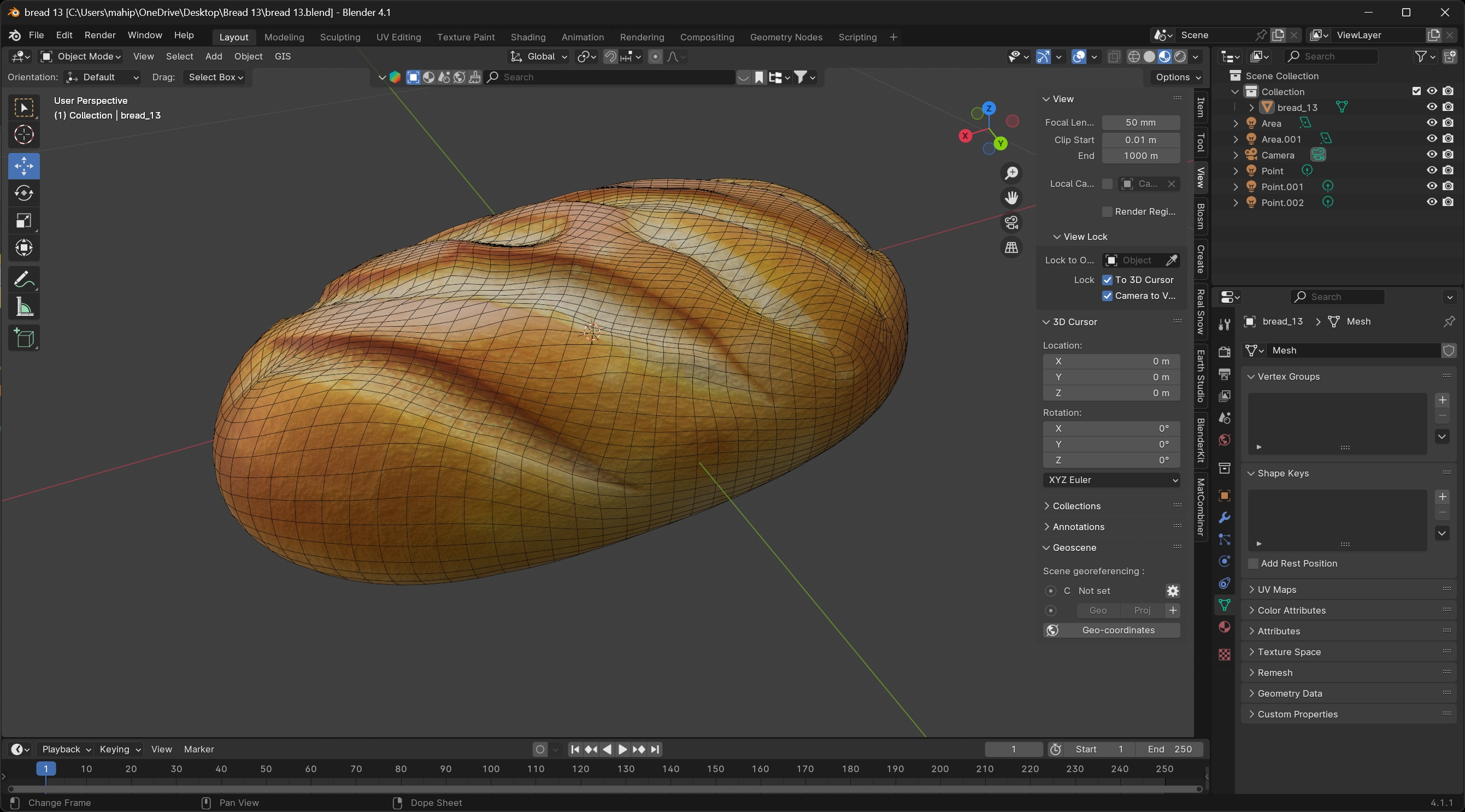Expand the UV Maps panel

click(1276, 590)
